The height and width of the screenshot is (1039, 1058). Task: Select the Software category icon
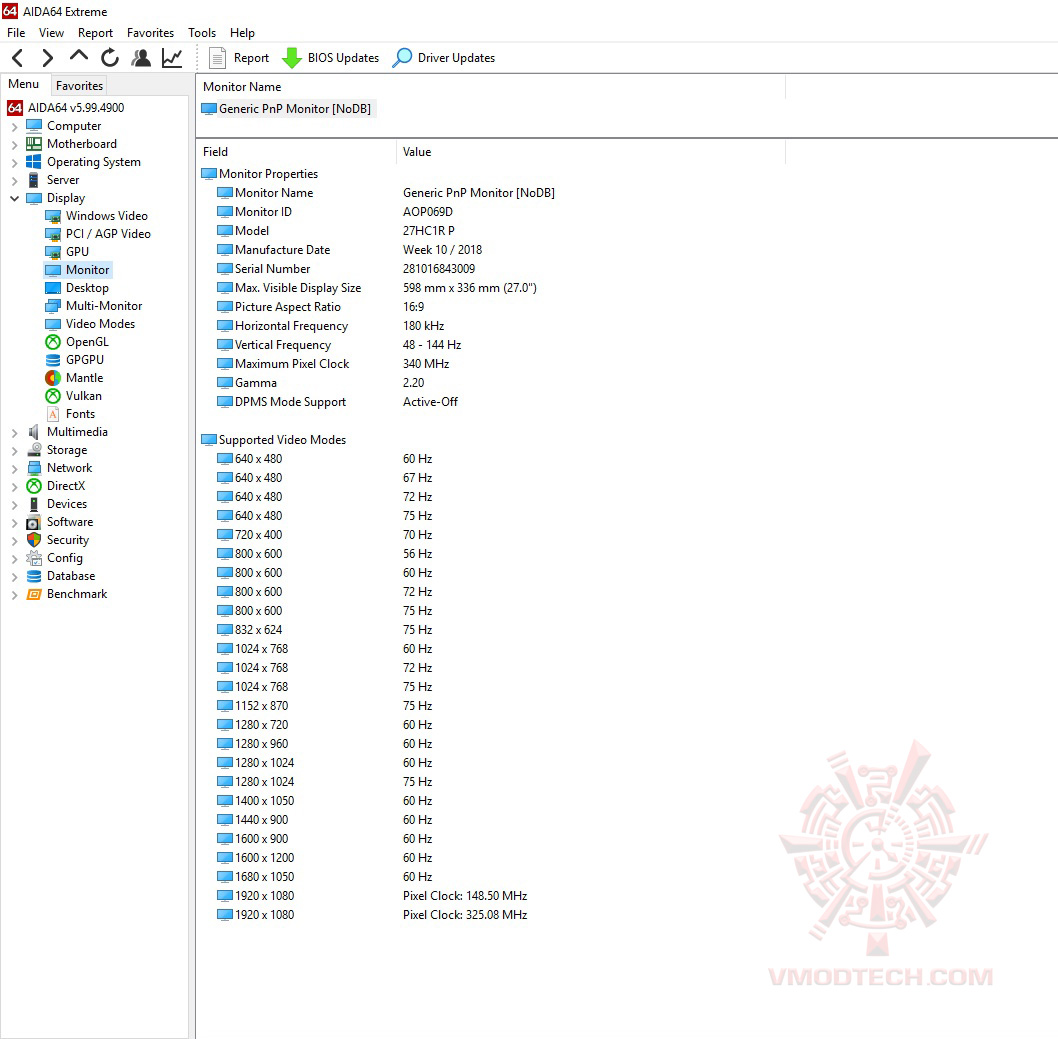tap(34, 522)
